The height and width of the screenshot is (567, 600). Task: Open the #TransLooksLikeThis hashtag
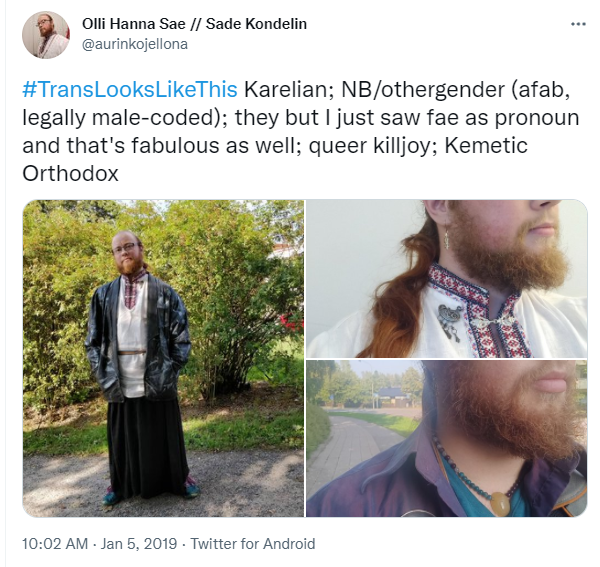130,90
